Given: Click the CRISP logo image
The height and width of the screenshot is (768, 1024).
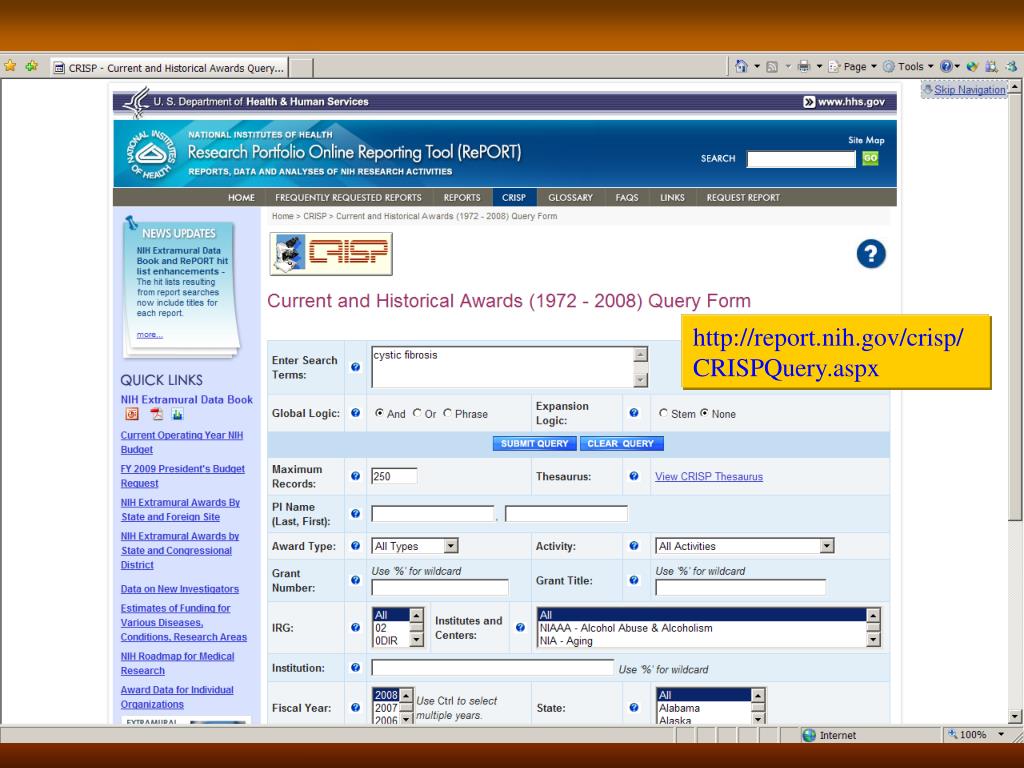Looking at the screenshot, I should (331, 253).
